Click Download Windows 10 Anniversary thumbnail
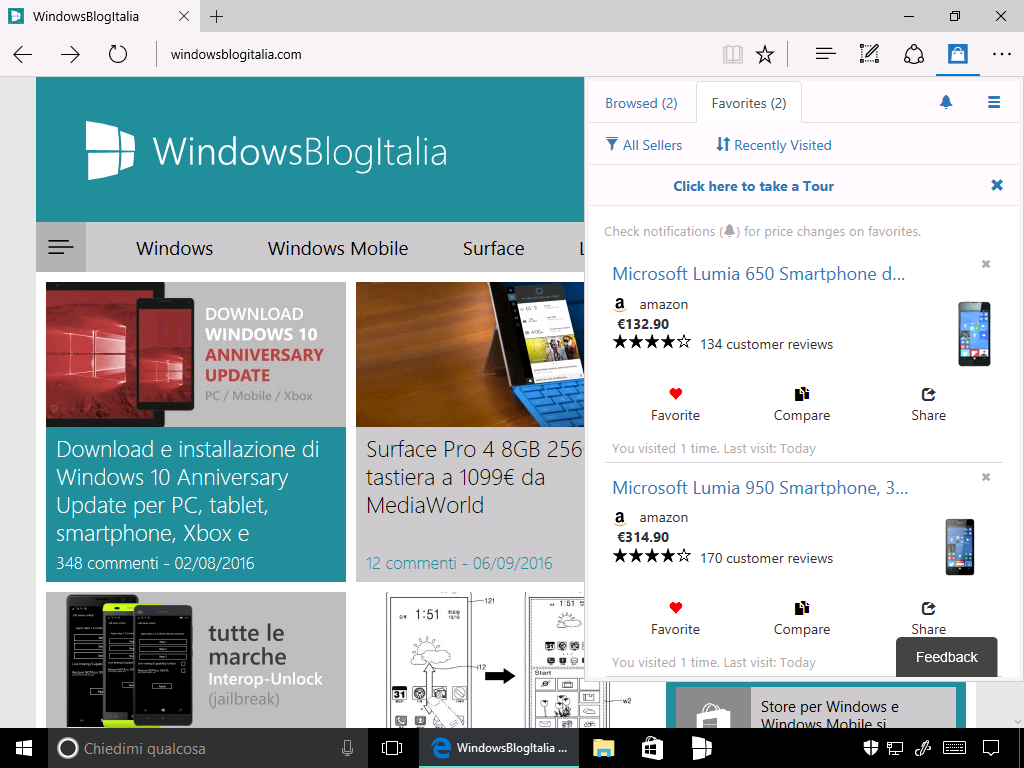The image size is (1024, 768). pyautogui.click(x=195, y=355)
